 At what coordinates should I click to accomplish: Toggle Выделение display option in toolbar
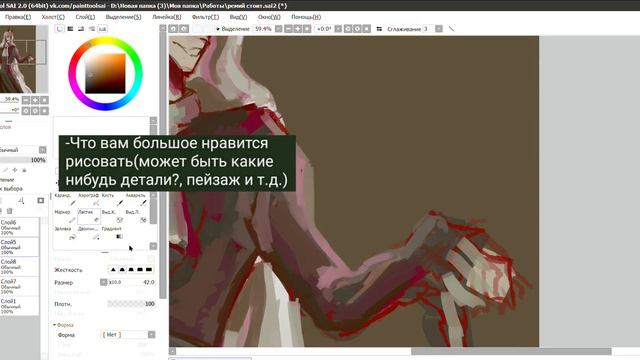(233, 29)
